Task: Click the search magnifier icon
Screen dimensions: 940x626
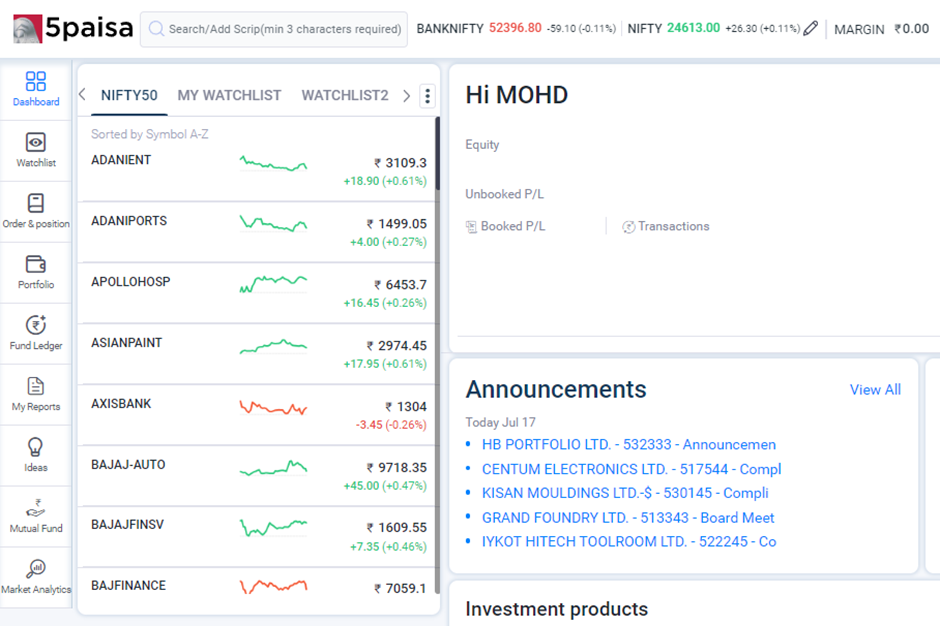Action: click(x=156, y=29)
